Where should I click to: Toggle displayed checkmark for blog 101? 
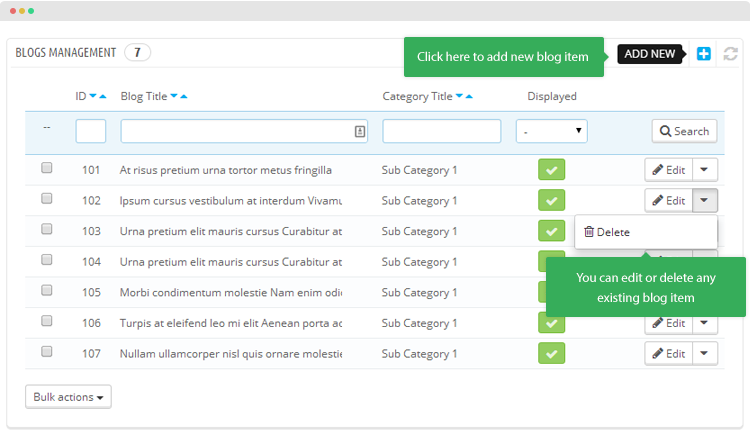pyautogui.click(x=551, y=169)
